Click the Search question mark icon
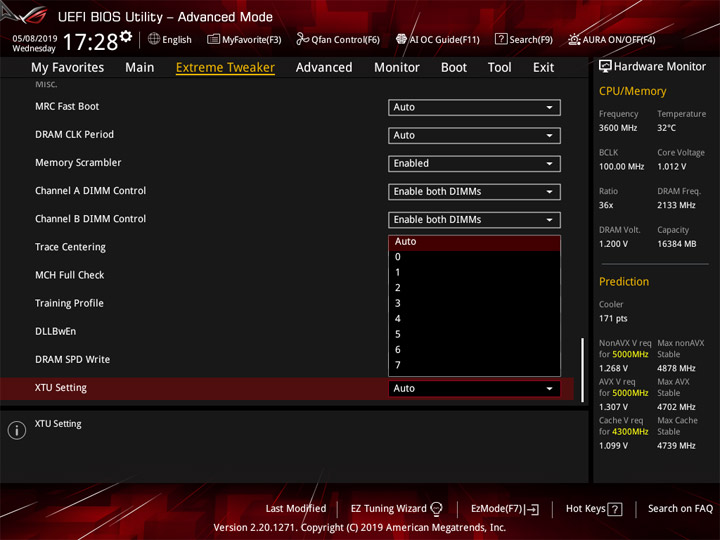The width and height of the screenshot is (720, 540). click(501, 39)
